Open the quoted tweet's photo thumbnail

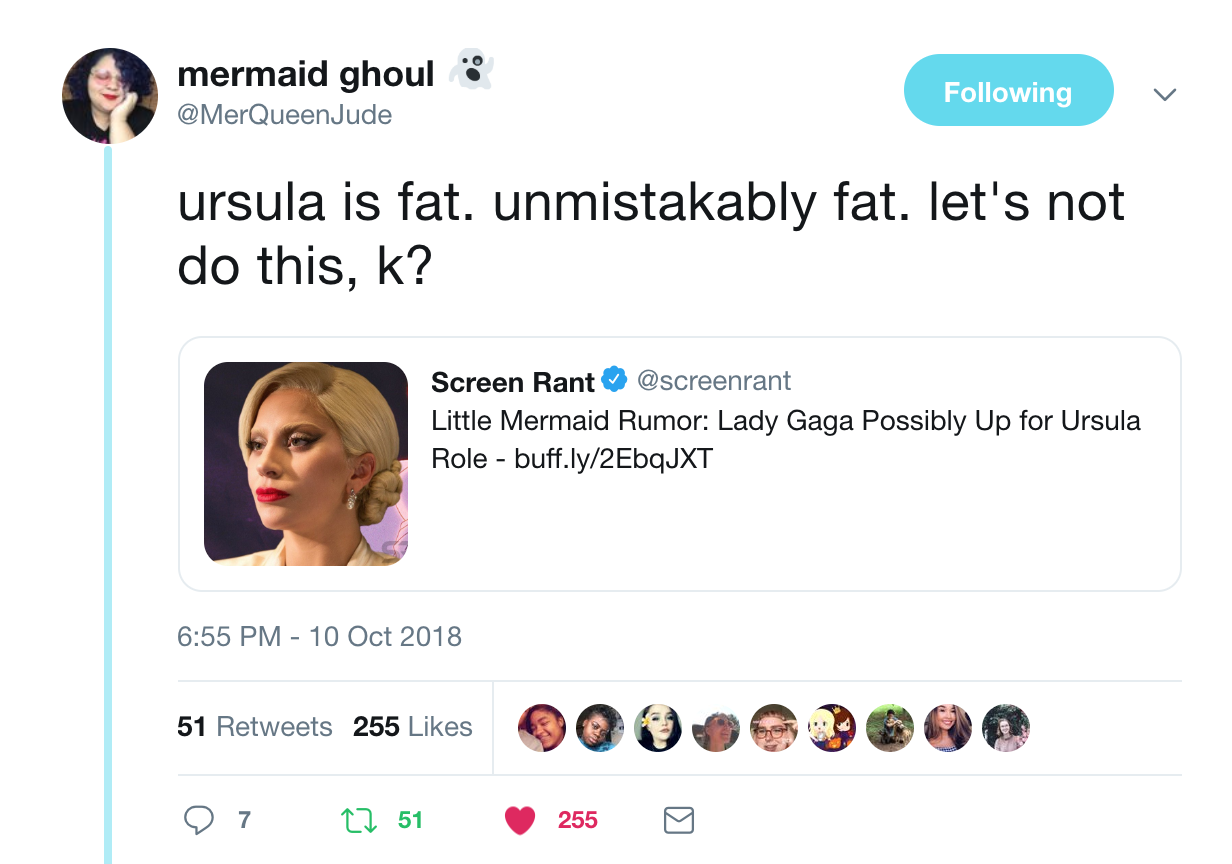pos(306,464)
